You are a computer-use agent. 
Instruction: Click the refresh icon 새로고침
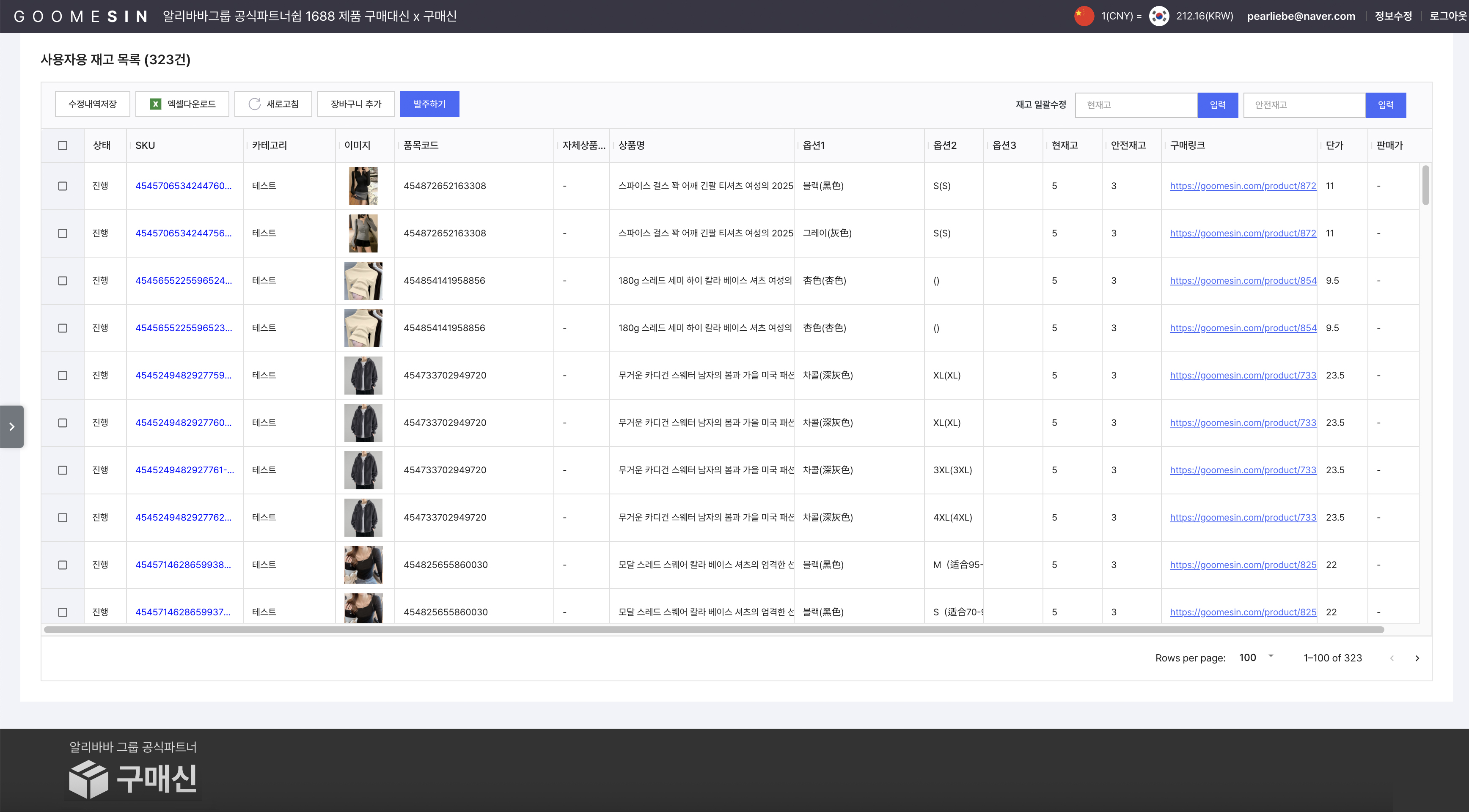pos(254,104)
